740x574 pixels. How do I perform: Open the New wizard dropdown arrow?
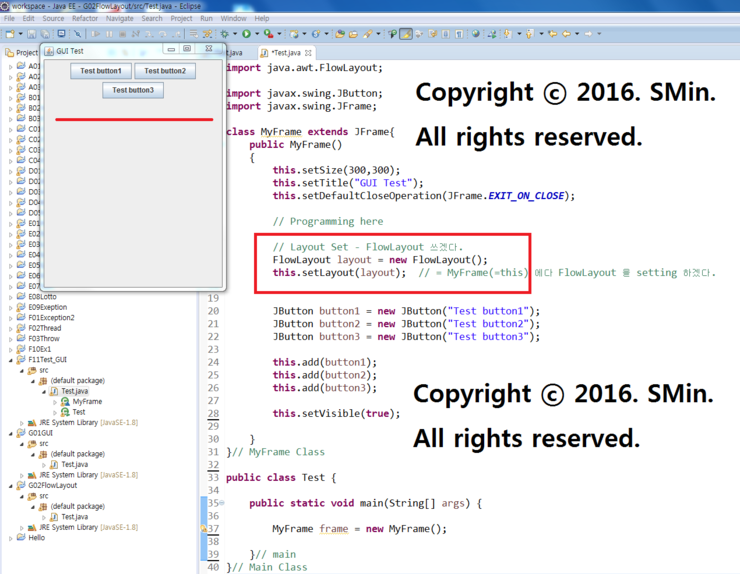pos(20,34)
